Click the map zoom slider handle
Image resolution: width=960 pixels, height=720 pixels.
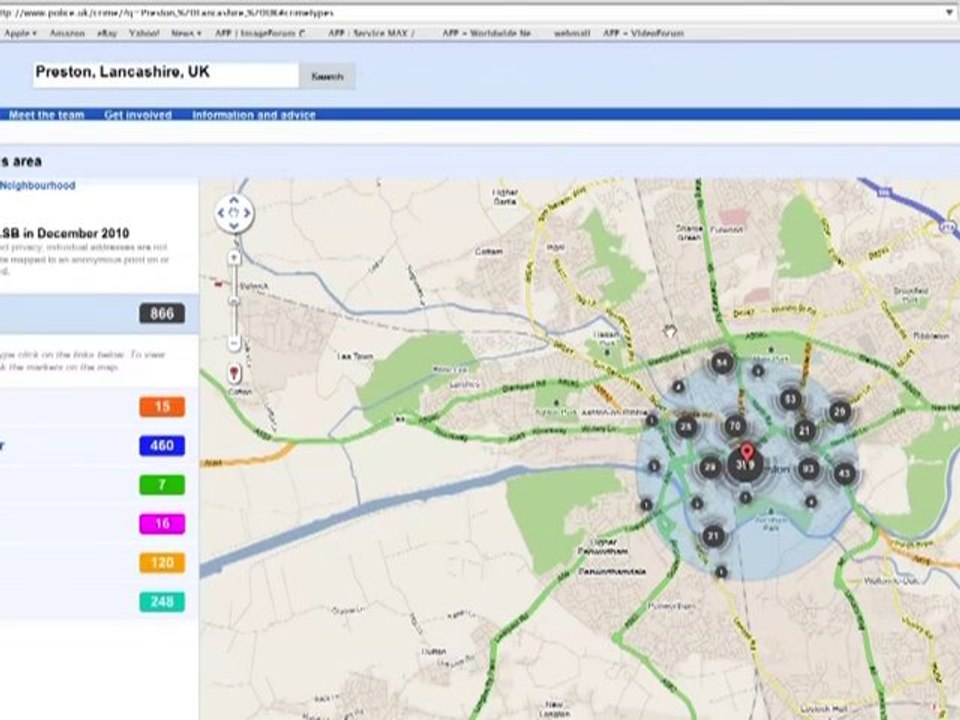coord(234,300)
